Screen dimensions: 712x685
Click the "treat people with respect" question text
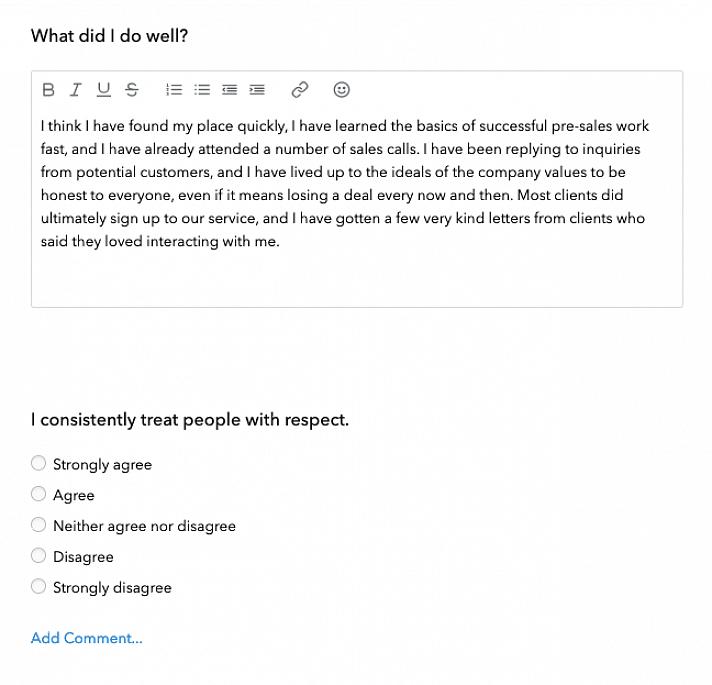coord(190,420)
